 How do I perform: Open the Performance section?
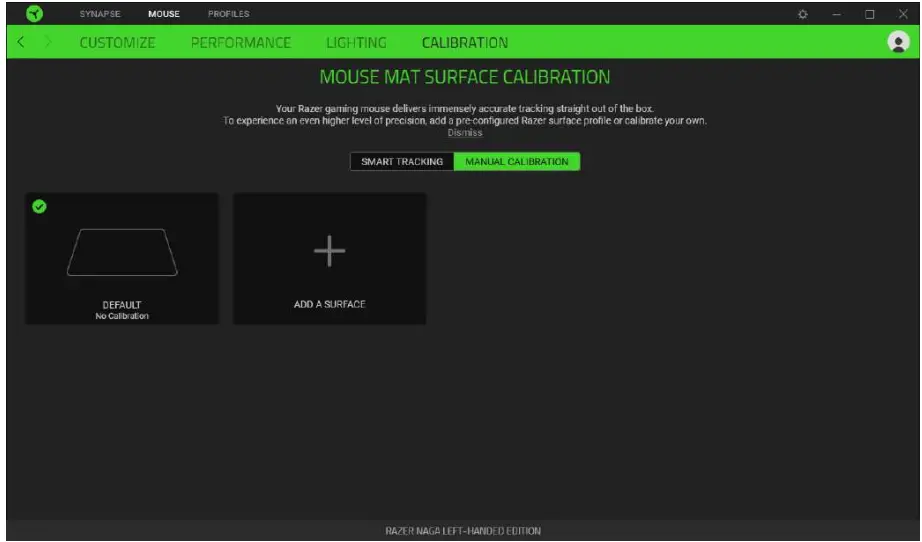click(241, 42)
